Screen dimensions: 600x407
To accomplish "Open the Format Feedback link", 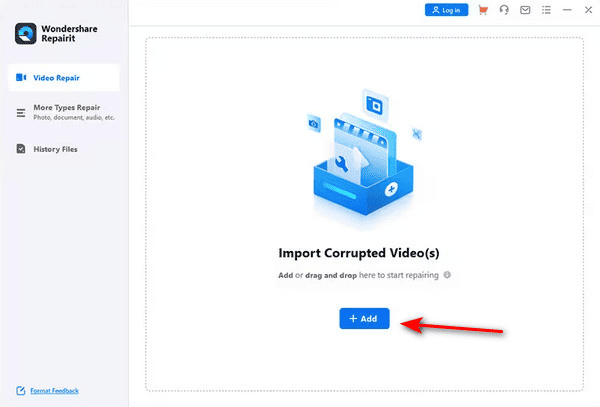I will coord(54,391).
